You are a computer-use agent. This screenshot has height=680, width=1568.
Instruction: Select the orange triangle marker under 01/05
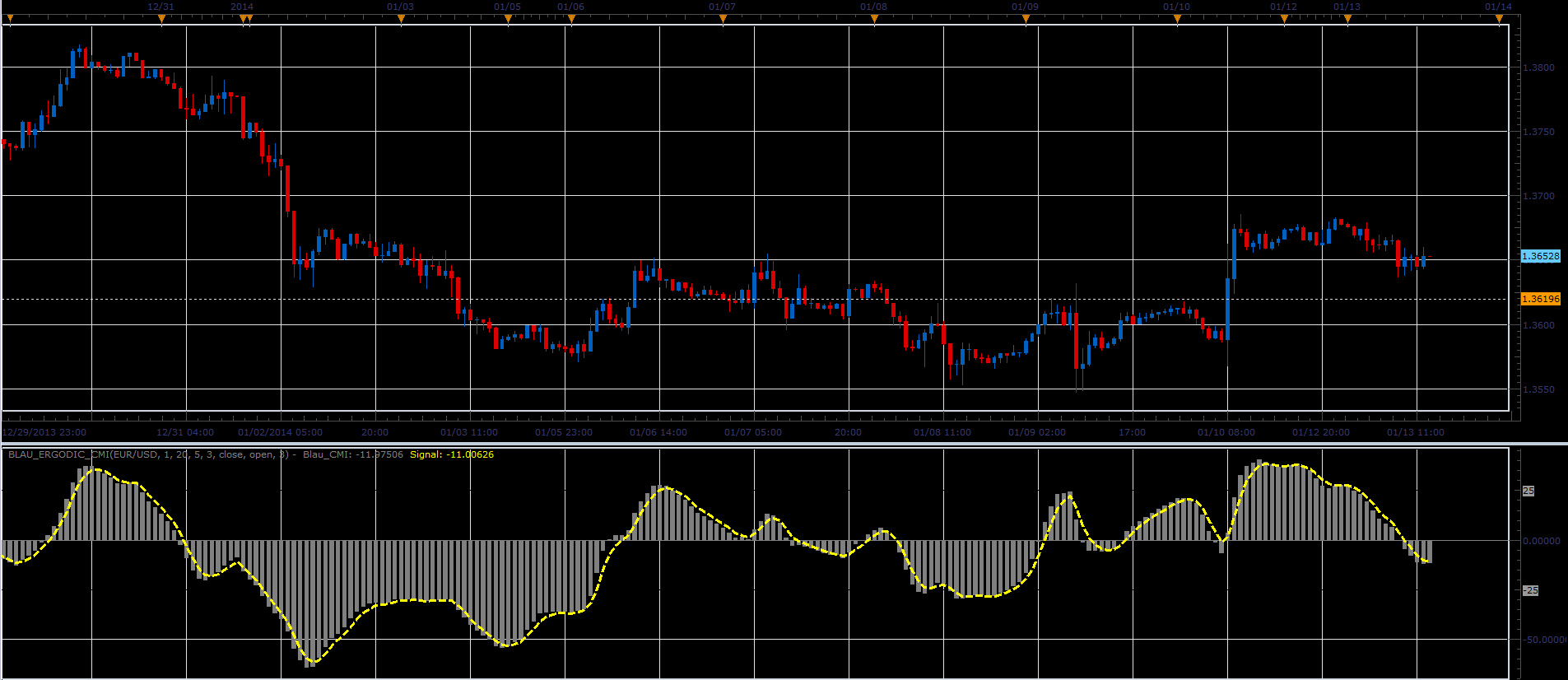point(508,18)
